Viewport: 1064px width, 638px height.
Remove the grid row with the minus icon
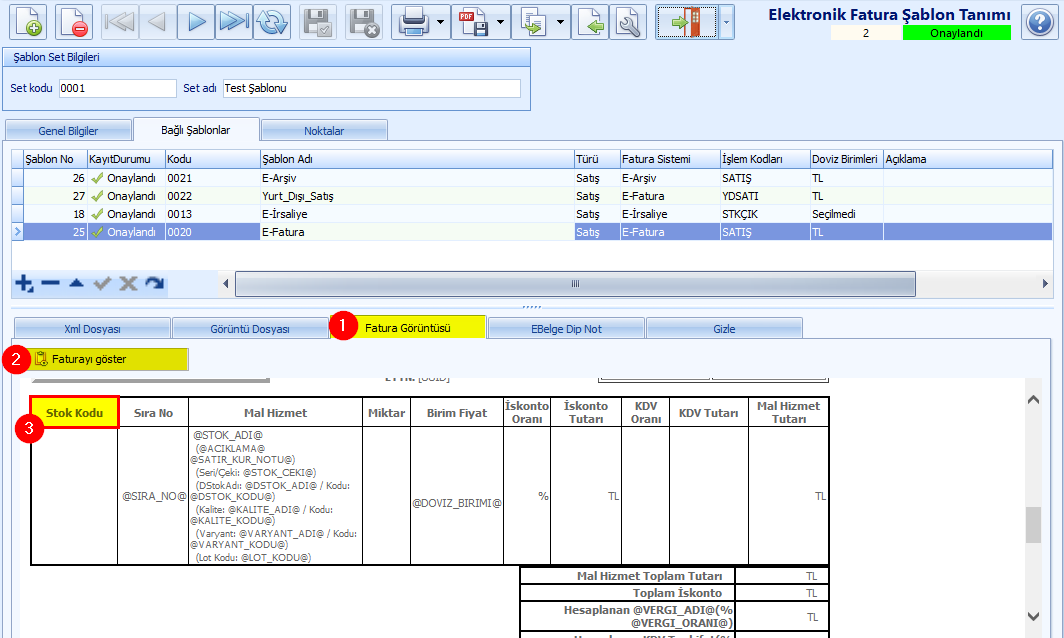point(50,283)
